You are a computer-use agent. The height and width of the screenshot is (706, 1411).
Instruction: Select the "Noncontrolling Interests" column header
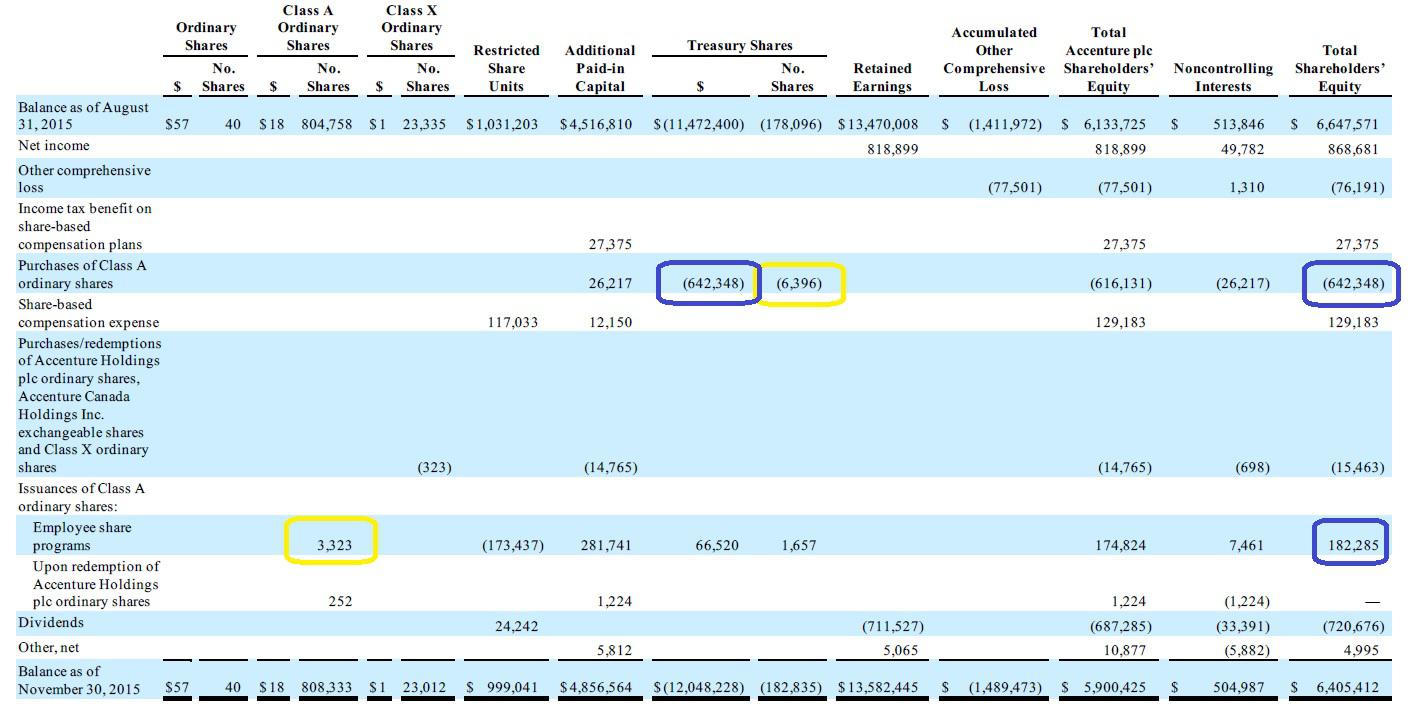click(x=1223, y=77)
